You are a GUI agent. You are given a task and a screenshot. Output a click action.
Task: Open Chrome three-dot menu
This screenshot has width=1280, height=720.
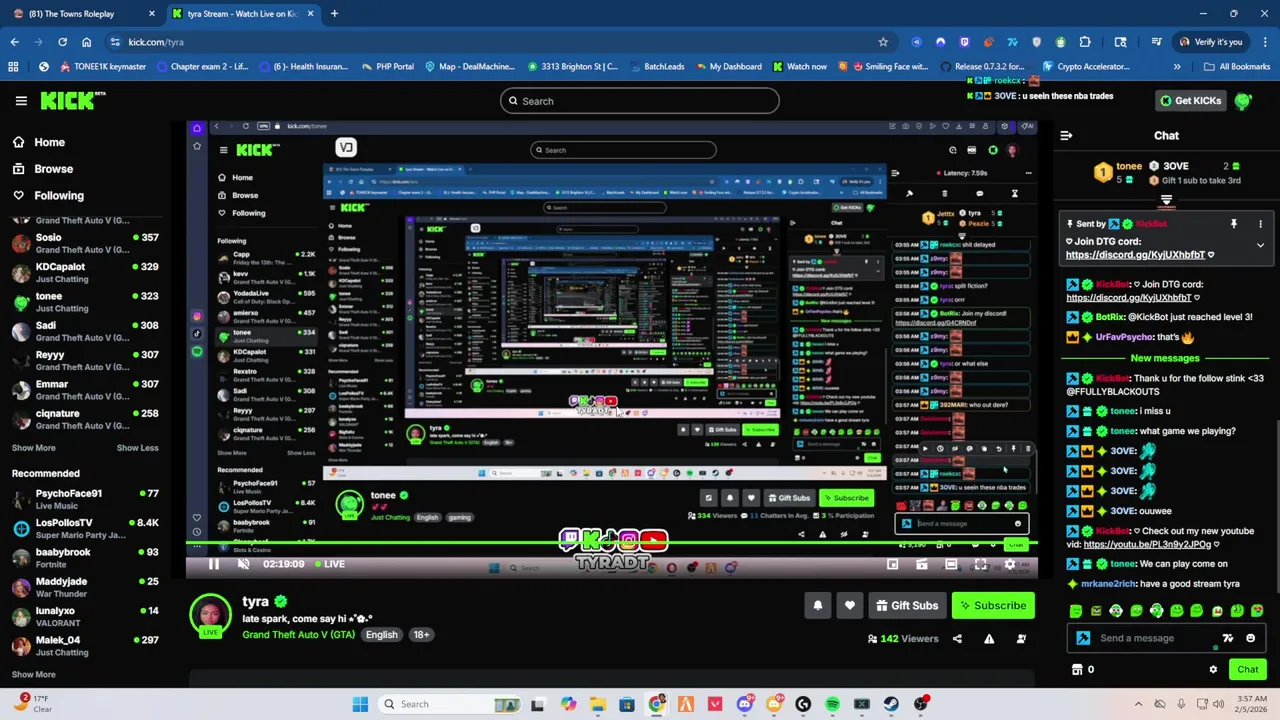[1263, 42]
